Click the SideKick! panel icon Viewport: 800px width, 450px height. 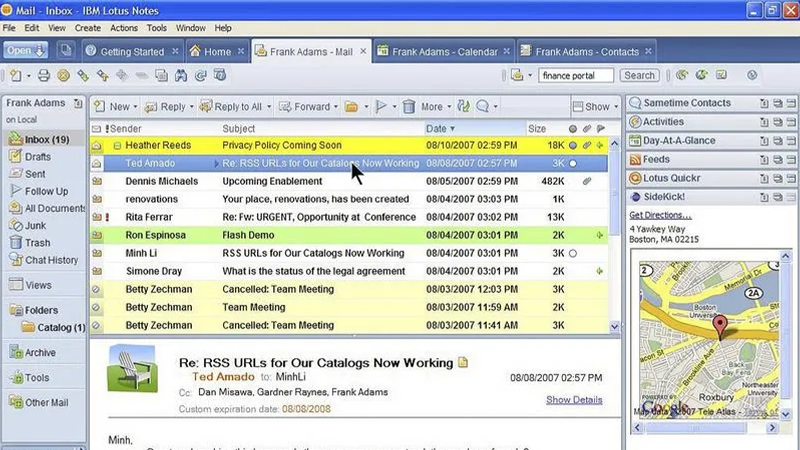point(635,197)
